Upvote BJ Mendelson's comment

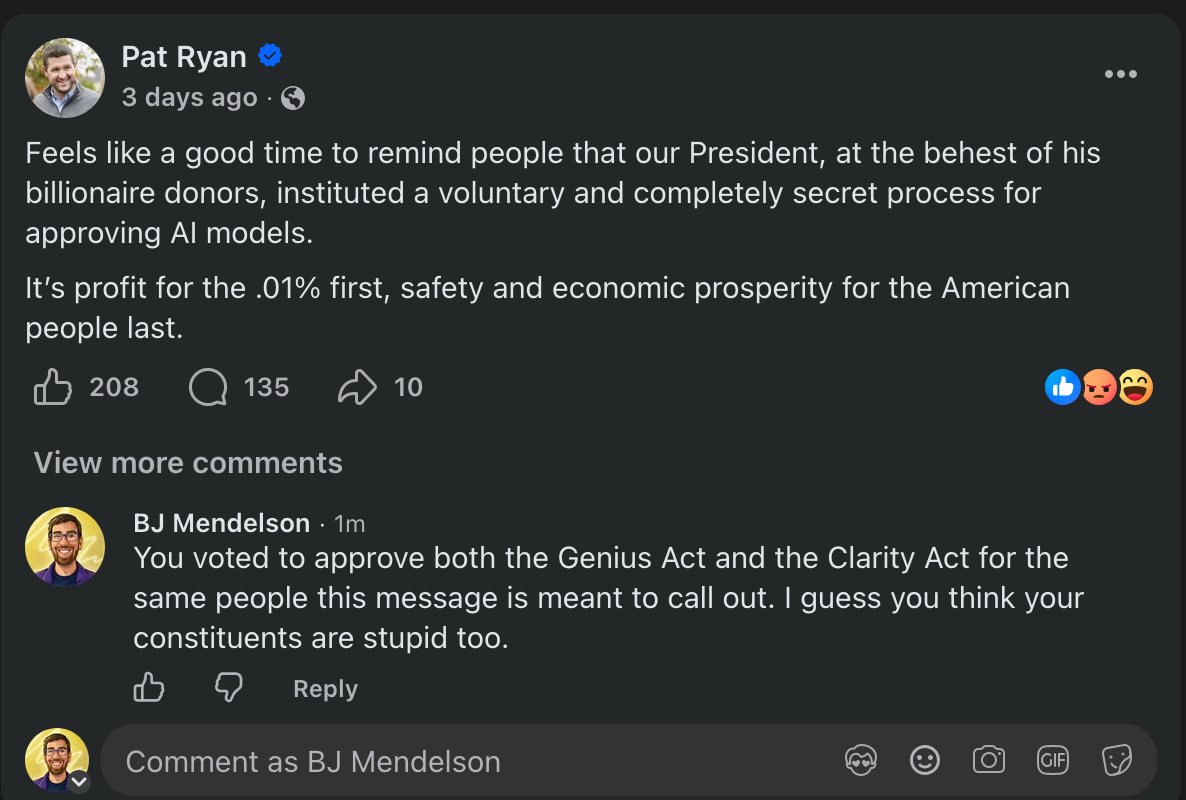pyautogui.click(x=149, y=687)
